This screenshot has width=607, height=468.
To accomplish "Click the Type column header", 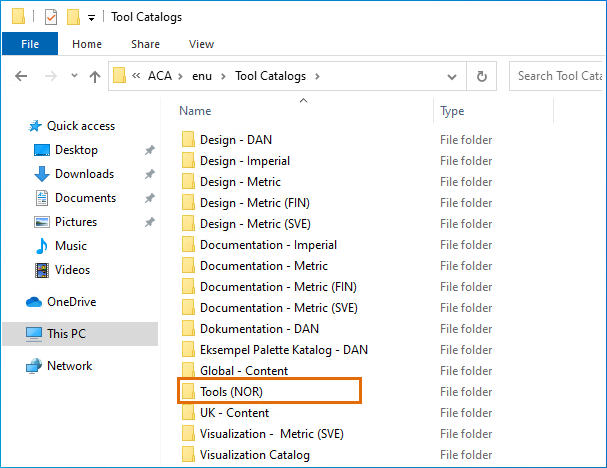I will (x=452, y=111).
